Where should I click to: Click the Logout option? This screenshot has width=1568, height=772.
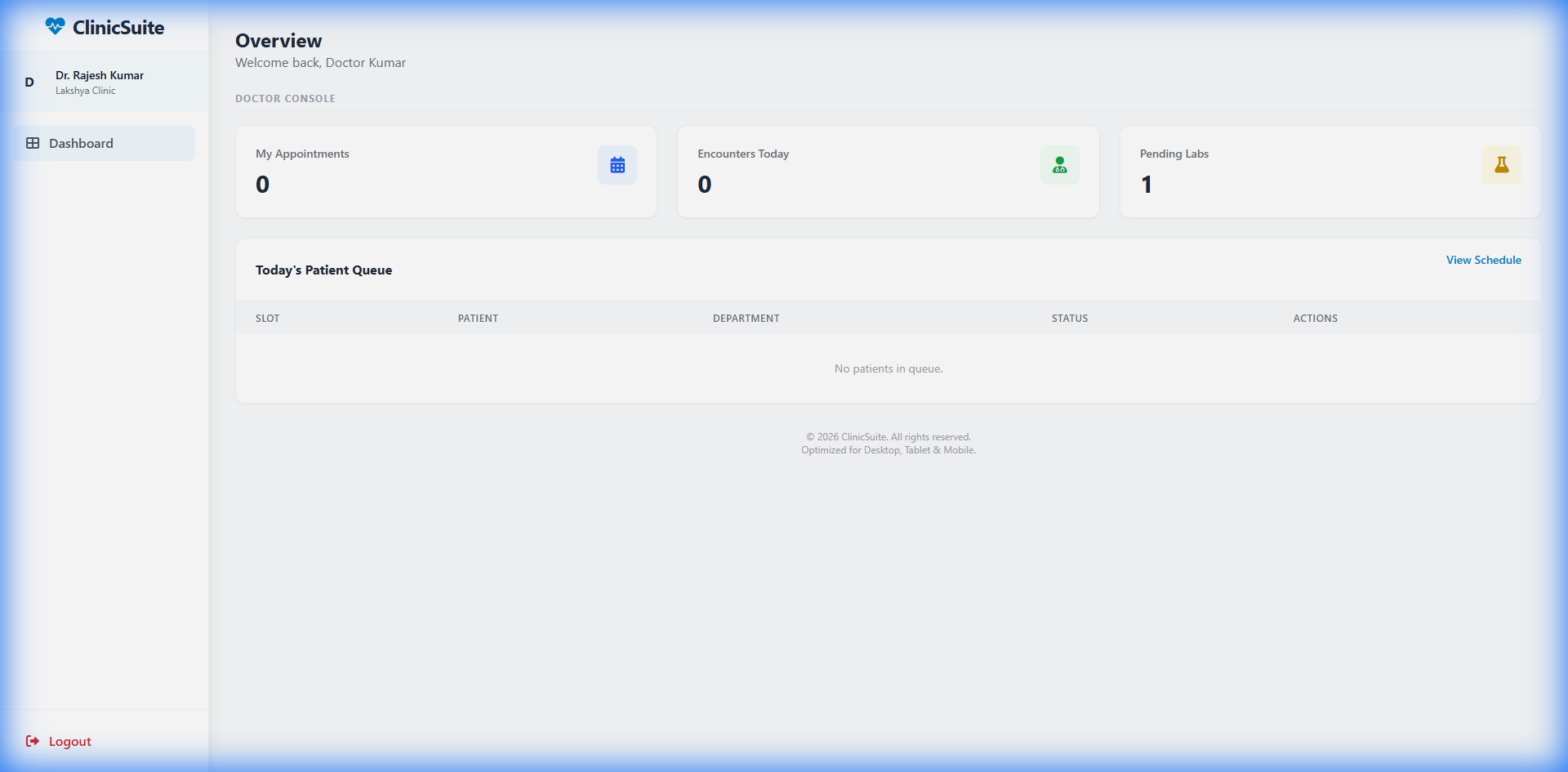click(x=69, y=741)
